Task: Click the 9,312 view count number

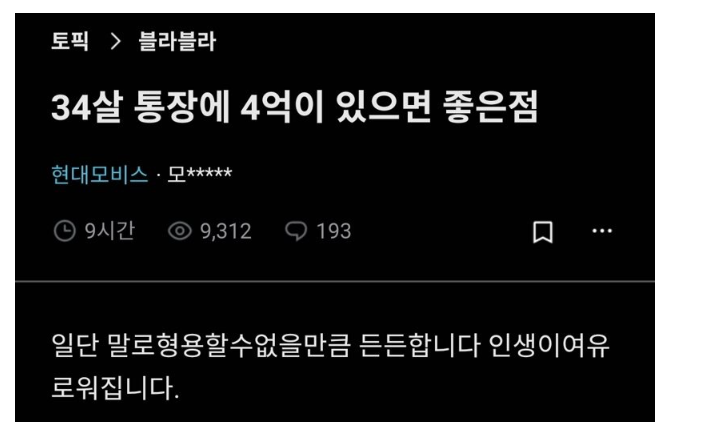Action: 226,231
